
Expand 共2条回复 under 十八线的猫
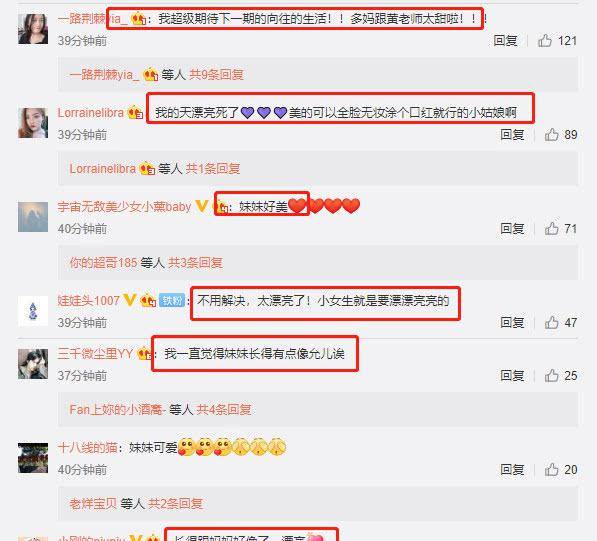point(175,504)
